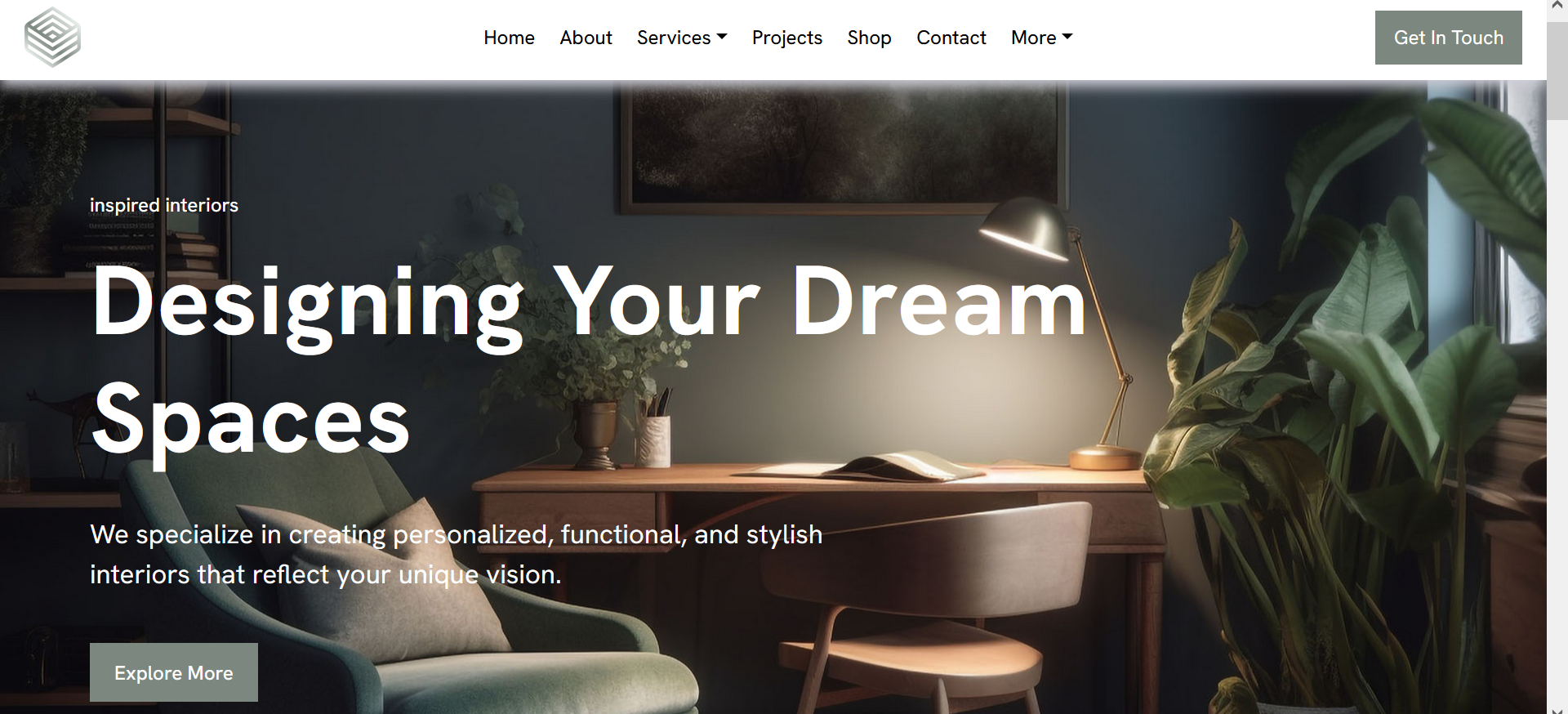Click the caret arrow beside Services
This screenshot has height=714, width=1568.
(x=722, y=37)
